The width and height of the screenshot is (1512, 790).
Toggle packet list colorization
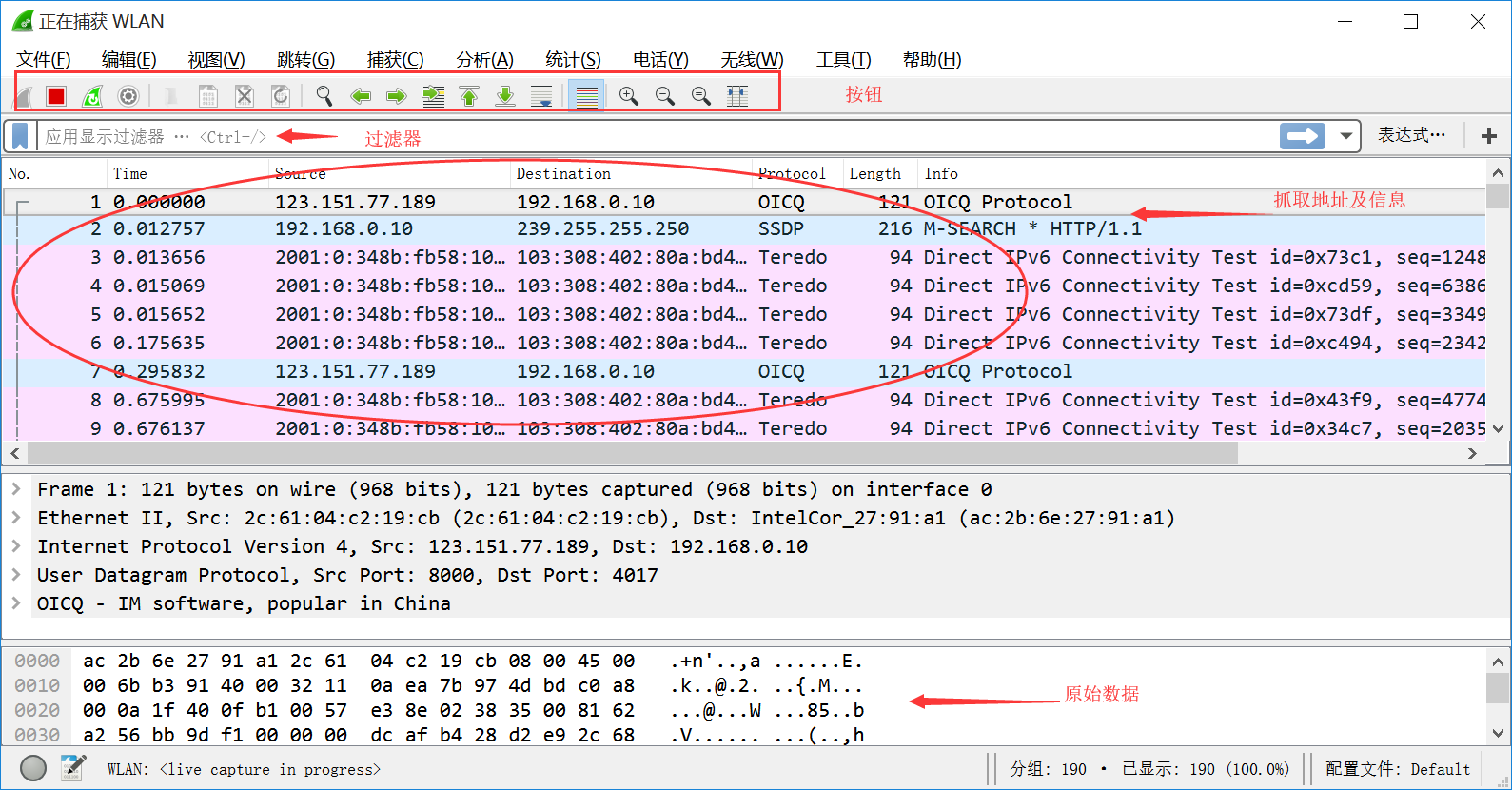[587, 96]
